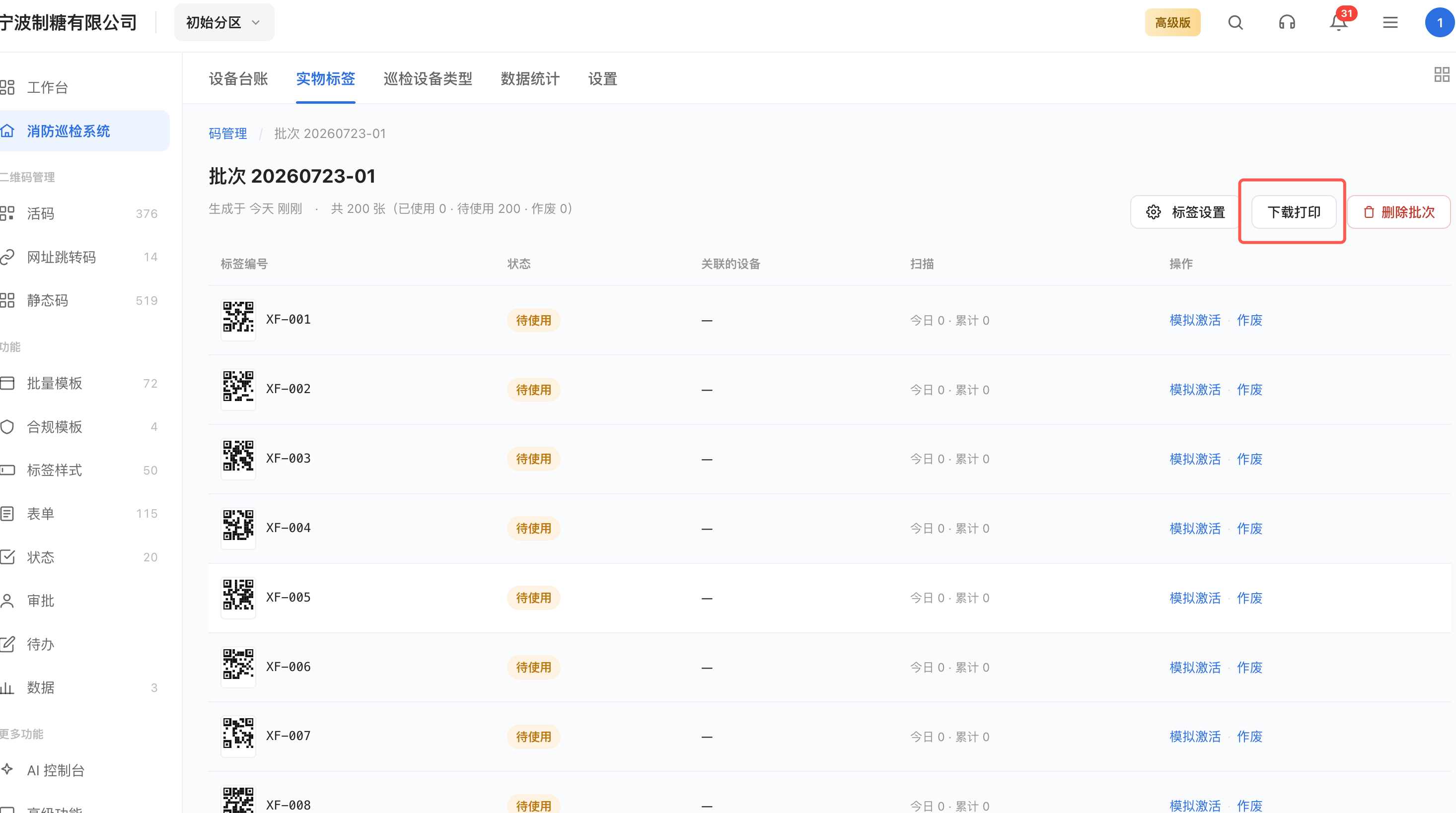1456x813 pixels.
Task: Open notifications bell with 31 badge
Action: point(1338,23)
